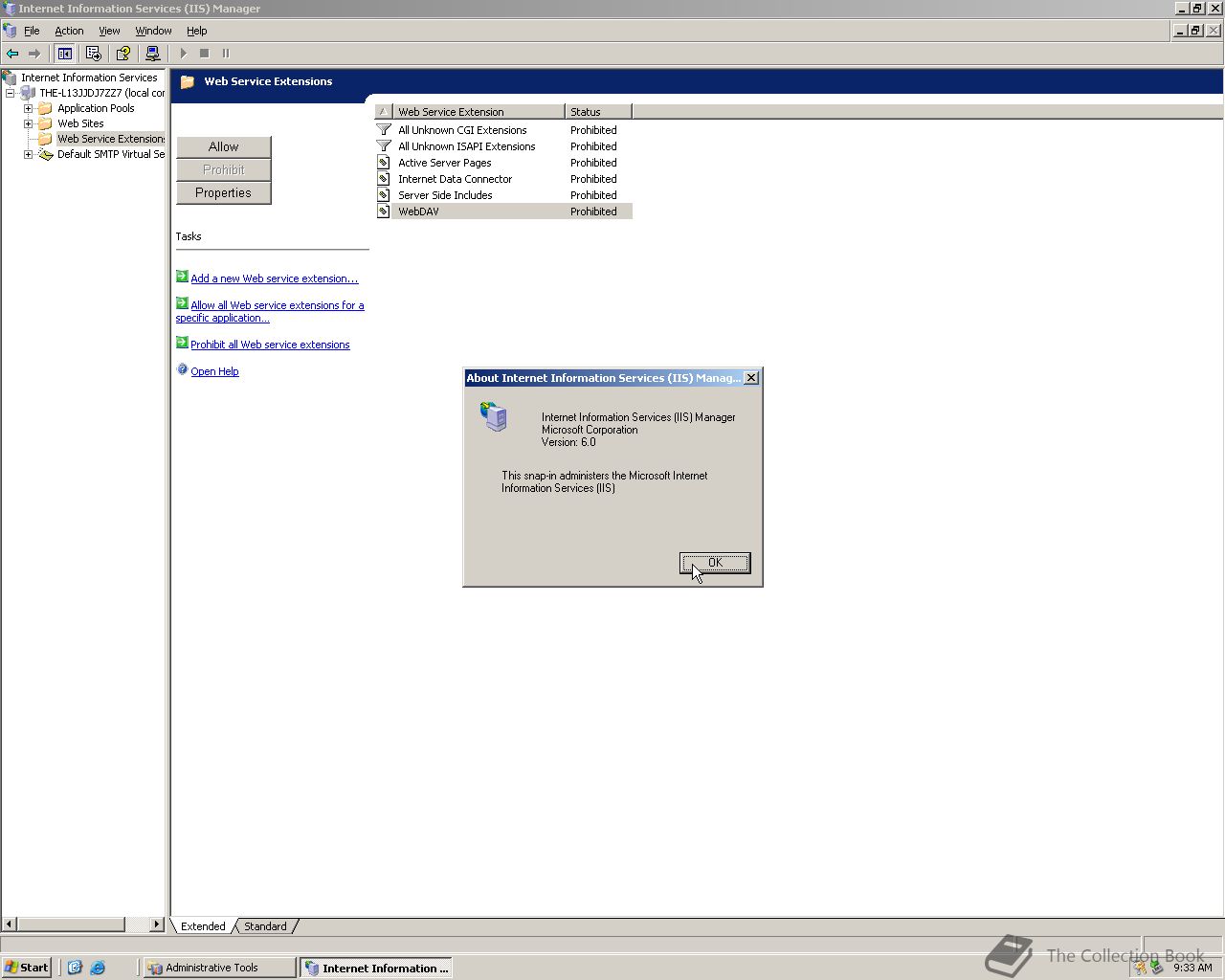This screenshot has height=980, width=1225.
Task: Click the Stop item toolbar icon
Action: coord(204,54)
